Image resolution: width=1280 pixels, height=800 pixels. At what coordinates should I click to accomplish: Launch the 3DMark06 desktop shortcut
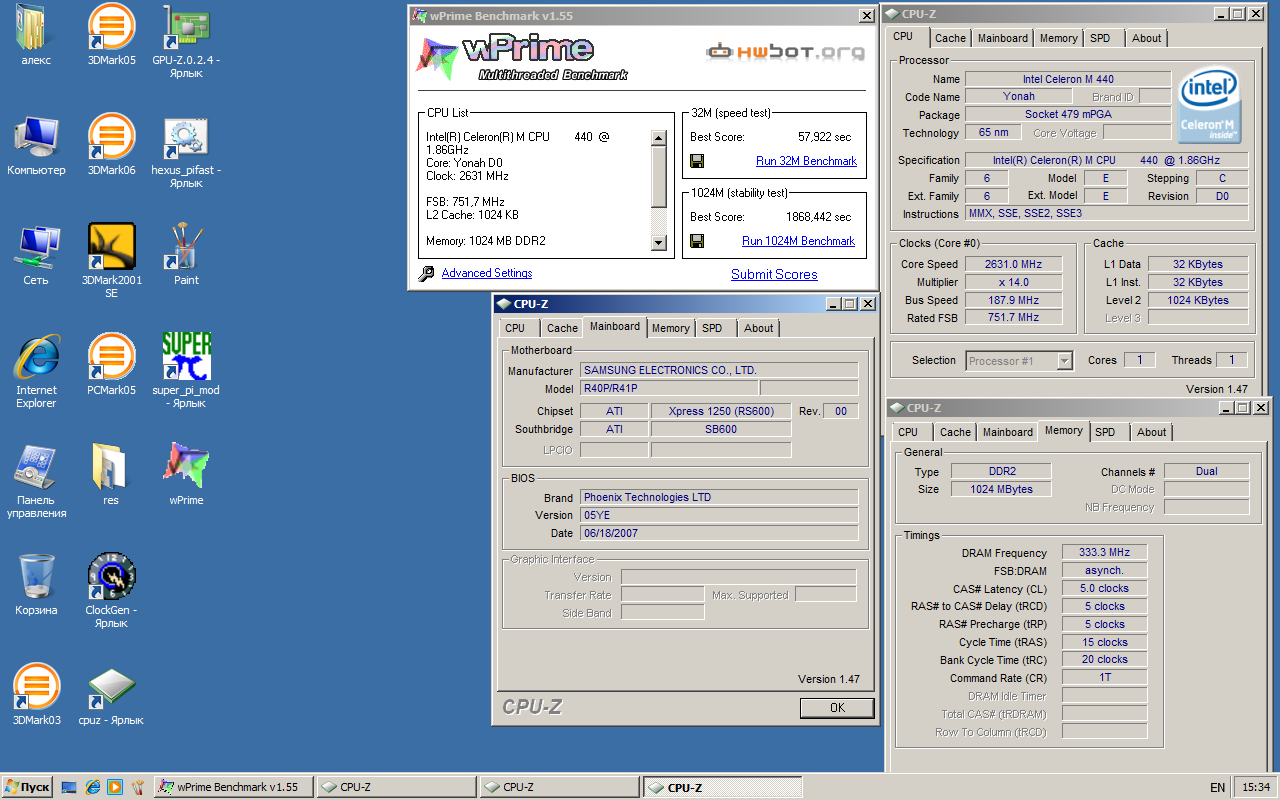111,138
